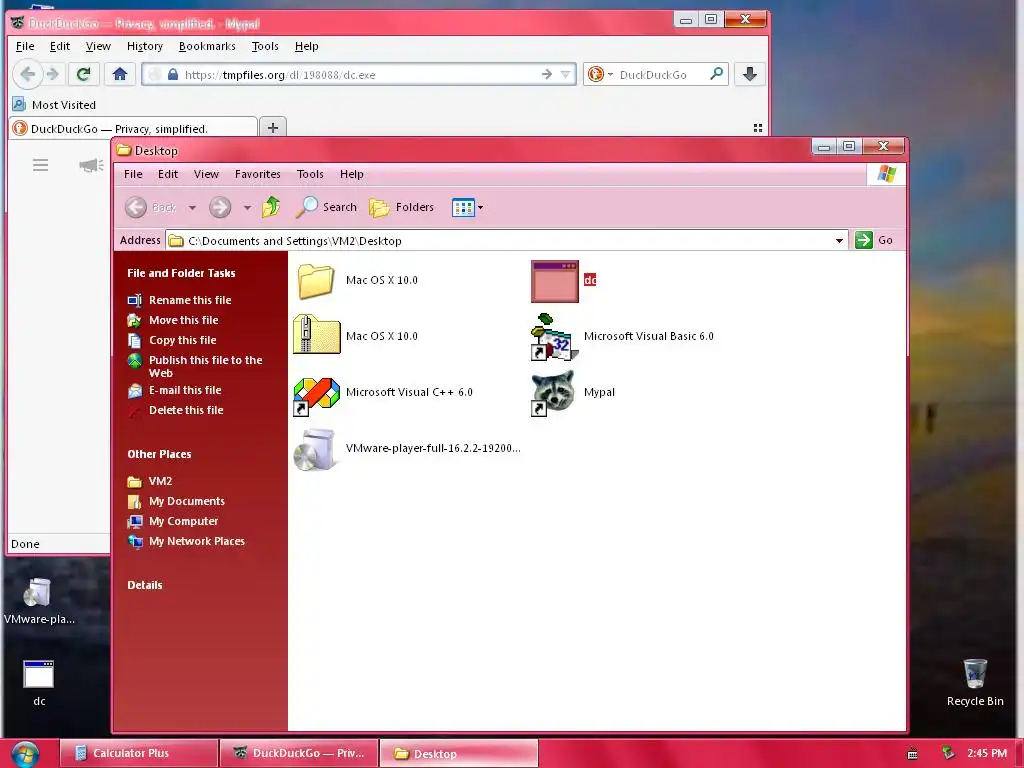Switch to Calculator Plus in taskbar
The height and width of the screenshot is (768, 1024).
click(138, 754)
